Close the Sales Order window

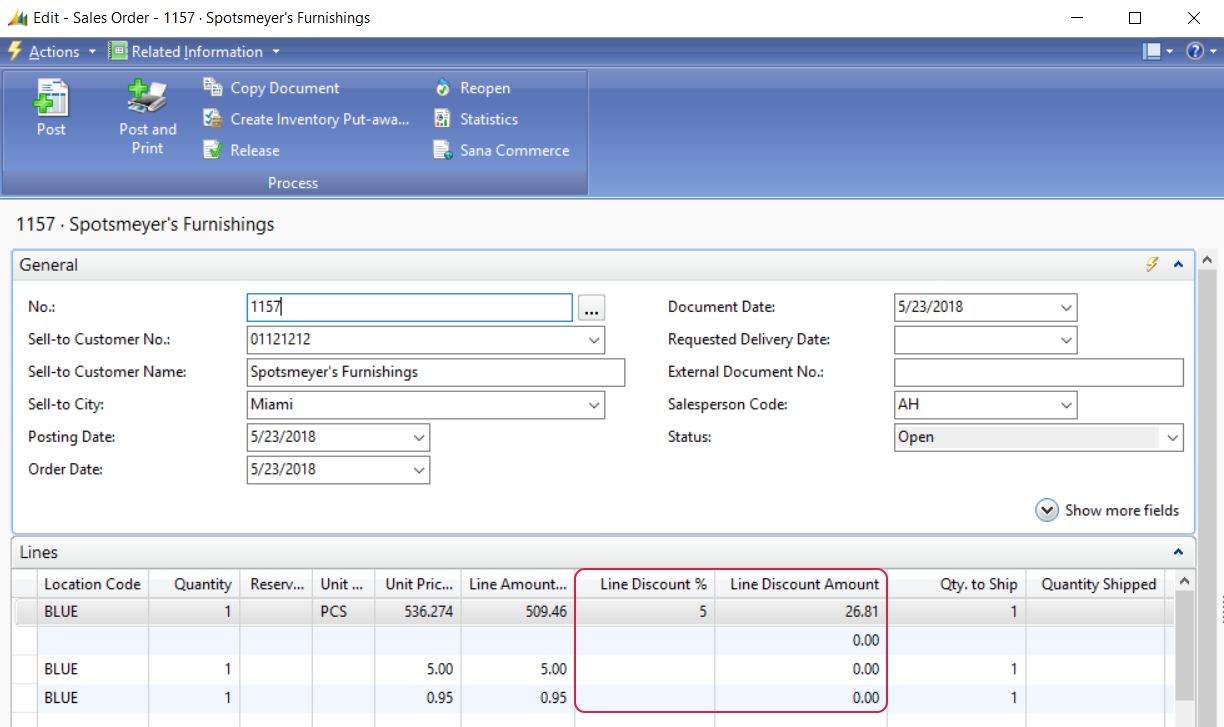(x=1193, y=17)
